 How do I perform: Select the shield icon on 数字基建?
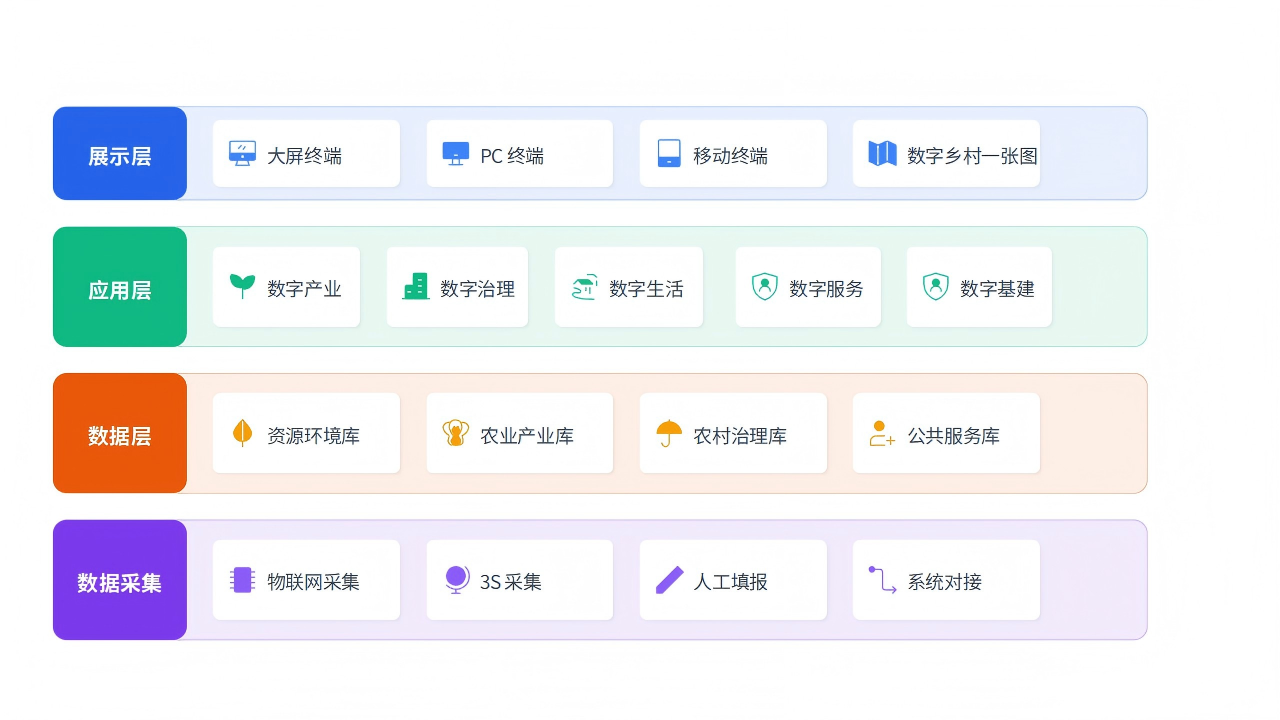935,287
